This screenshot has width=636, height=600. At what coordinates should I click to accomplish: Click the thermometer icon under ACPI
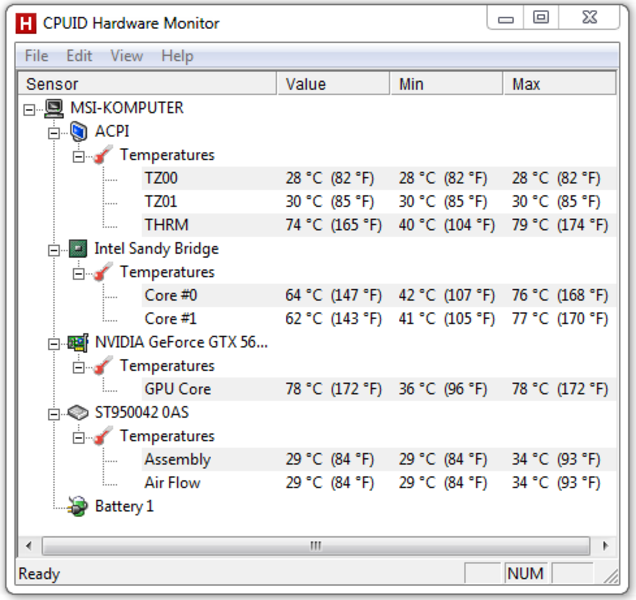point(103,155)
